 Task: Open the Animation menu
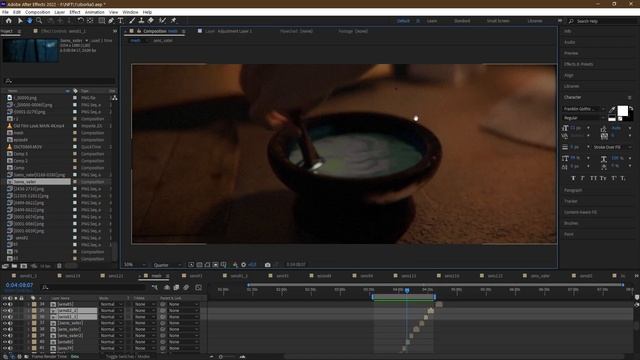pyautogui.click(x=94, y=12)
